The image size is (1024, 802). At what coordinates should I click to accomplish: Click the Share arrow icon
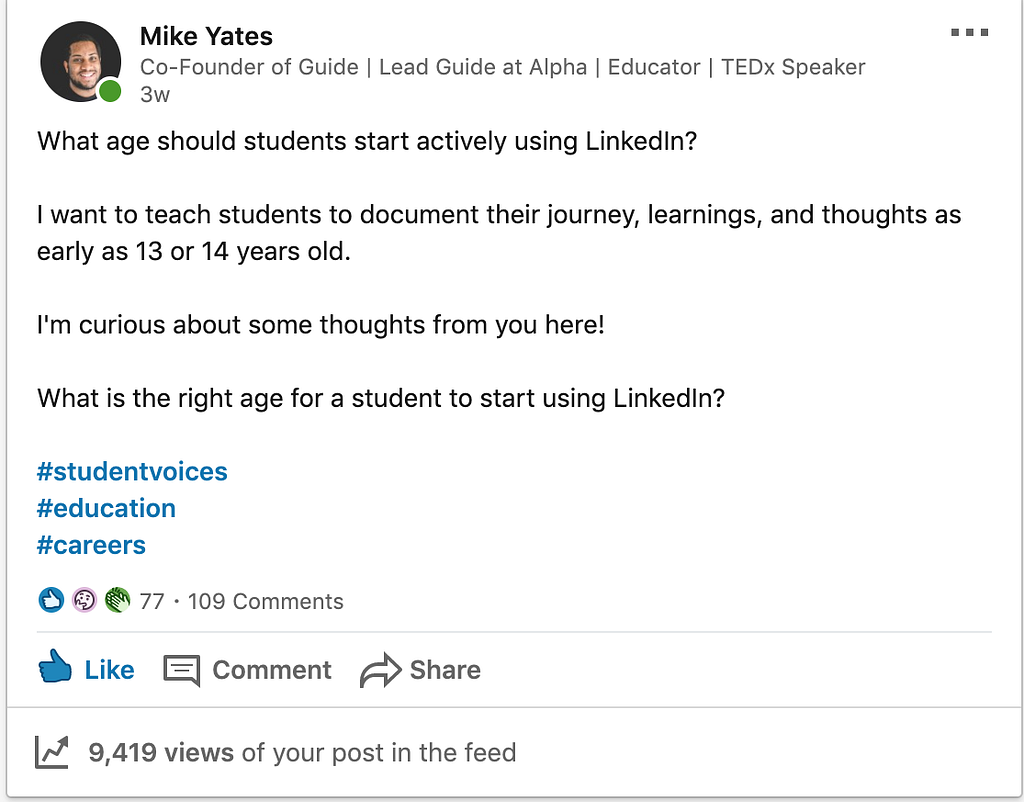[x=380, y=670]
